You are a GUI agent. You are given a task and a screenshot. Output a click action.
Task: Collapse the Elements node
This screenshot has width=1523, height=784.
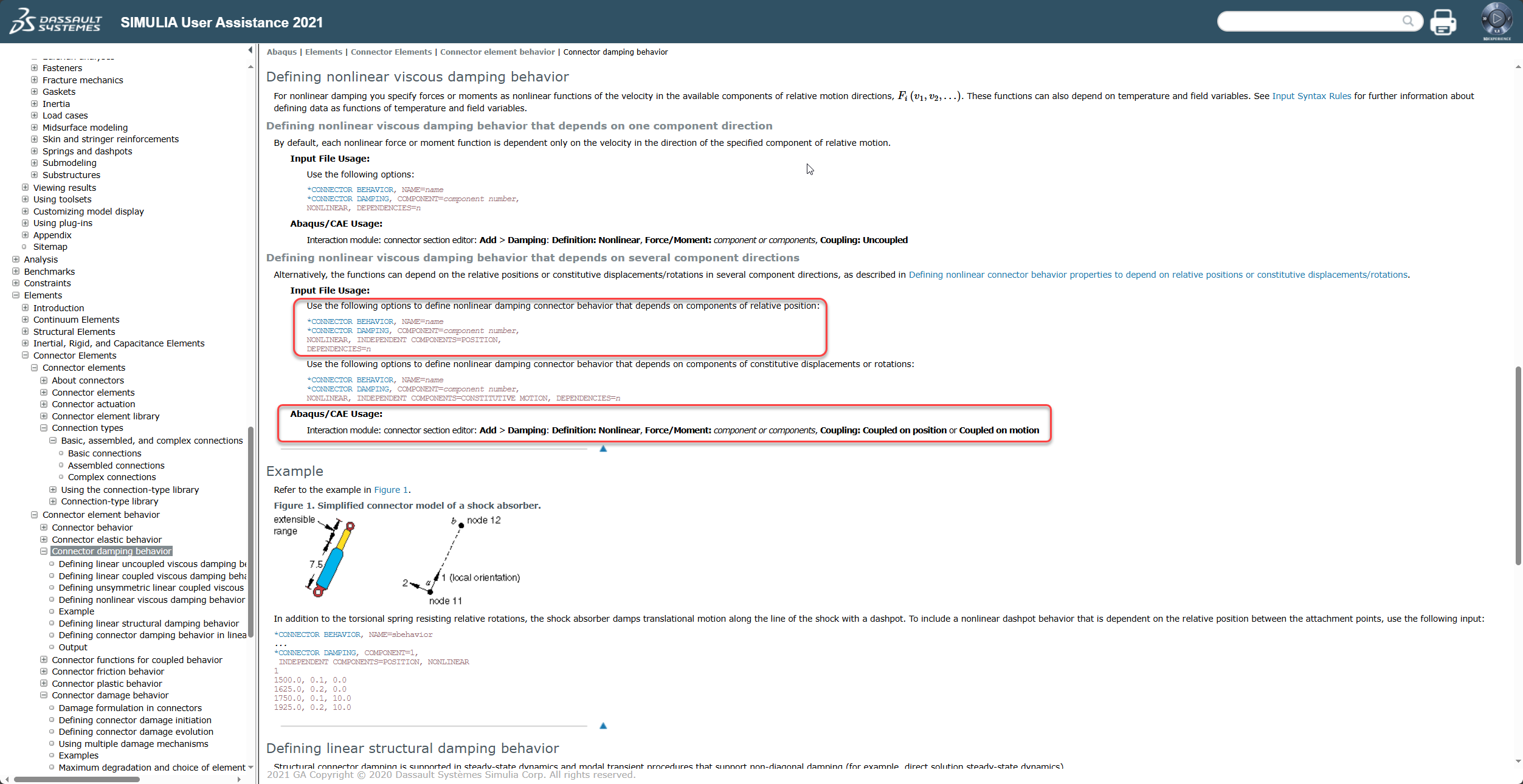pyautogui.click(x=16, y=295)
